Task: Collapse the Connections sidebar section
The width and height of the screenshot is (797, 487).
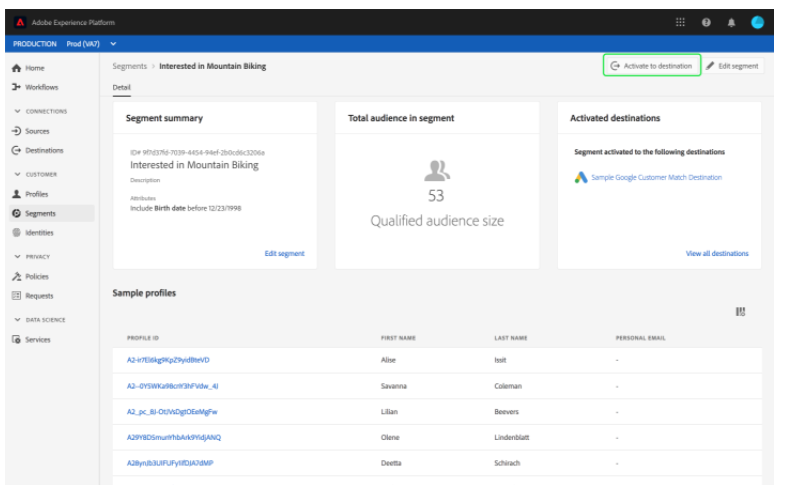Action: pyautogui.click(x=17, y=111)
